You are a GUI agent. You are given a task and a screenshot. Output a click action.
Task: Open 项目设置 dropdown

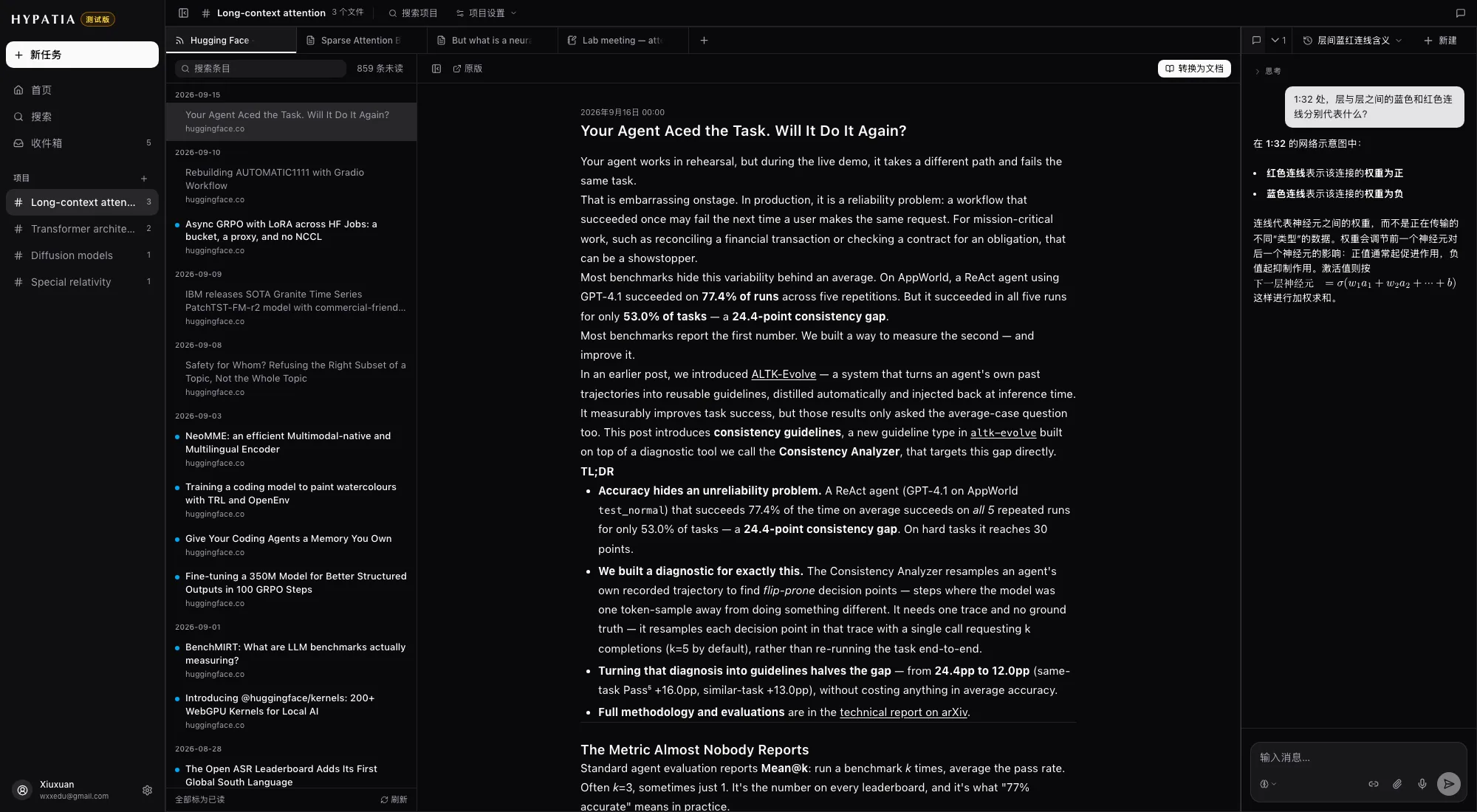click(x=486, y=13)
